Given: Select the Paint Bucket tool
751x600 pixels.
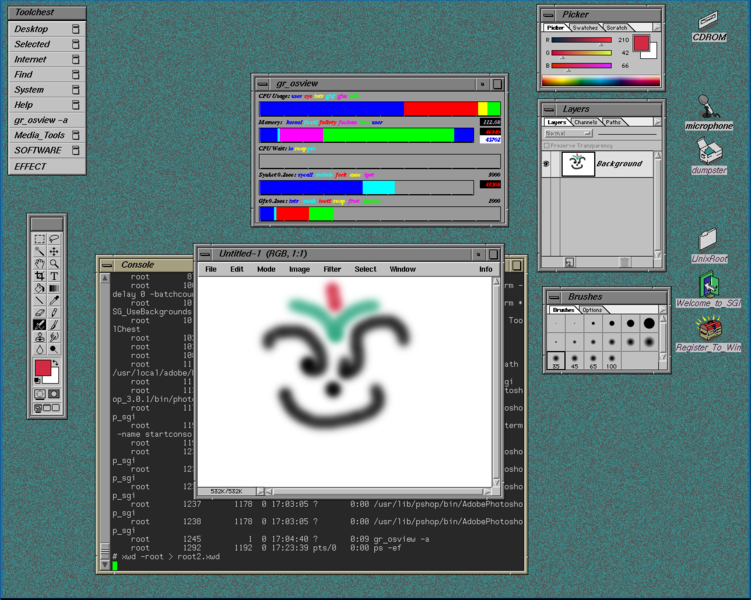Looking at the screenshot, I should point(40,288).
